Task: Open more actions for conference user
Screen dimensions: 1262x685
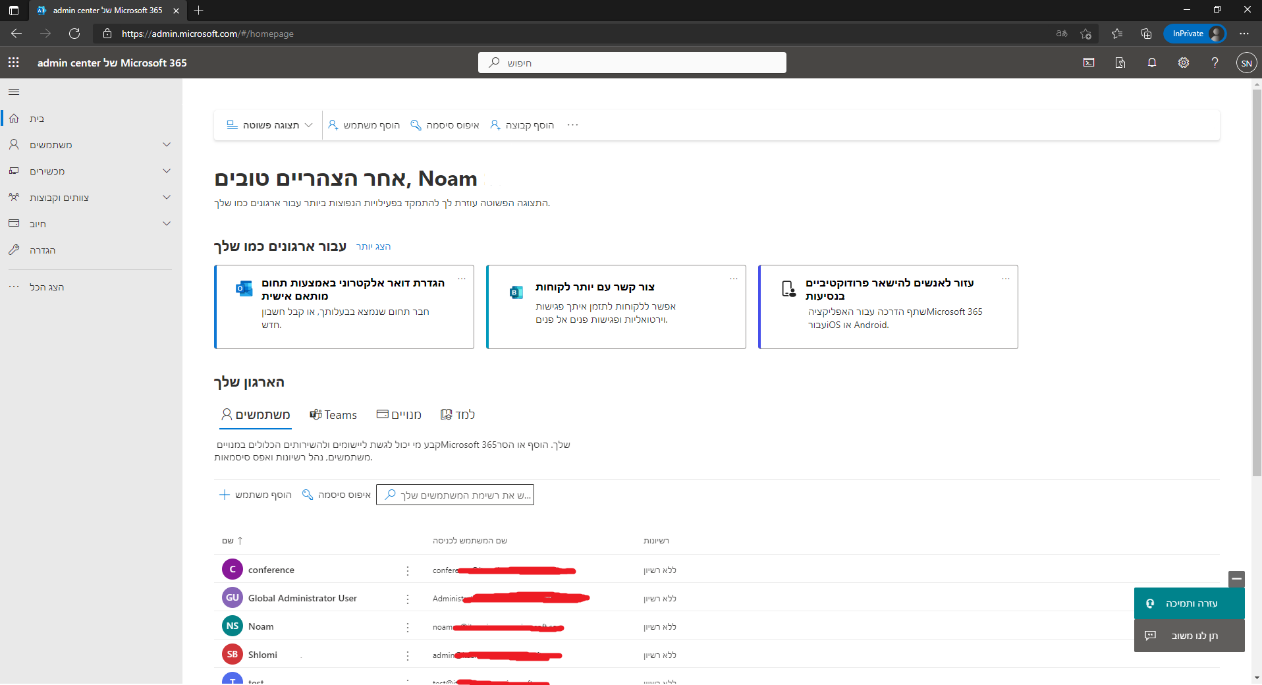Action: point(407,570)
